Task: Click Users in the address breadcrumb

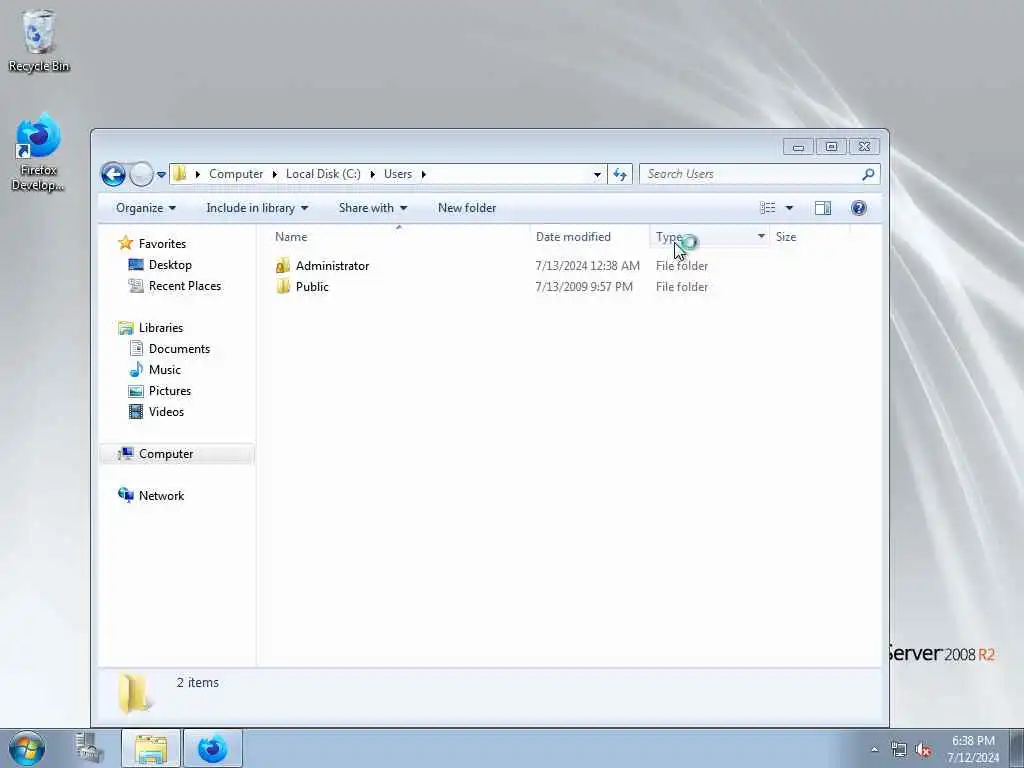Action: (398, 174)
